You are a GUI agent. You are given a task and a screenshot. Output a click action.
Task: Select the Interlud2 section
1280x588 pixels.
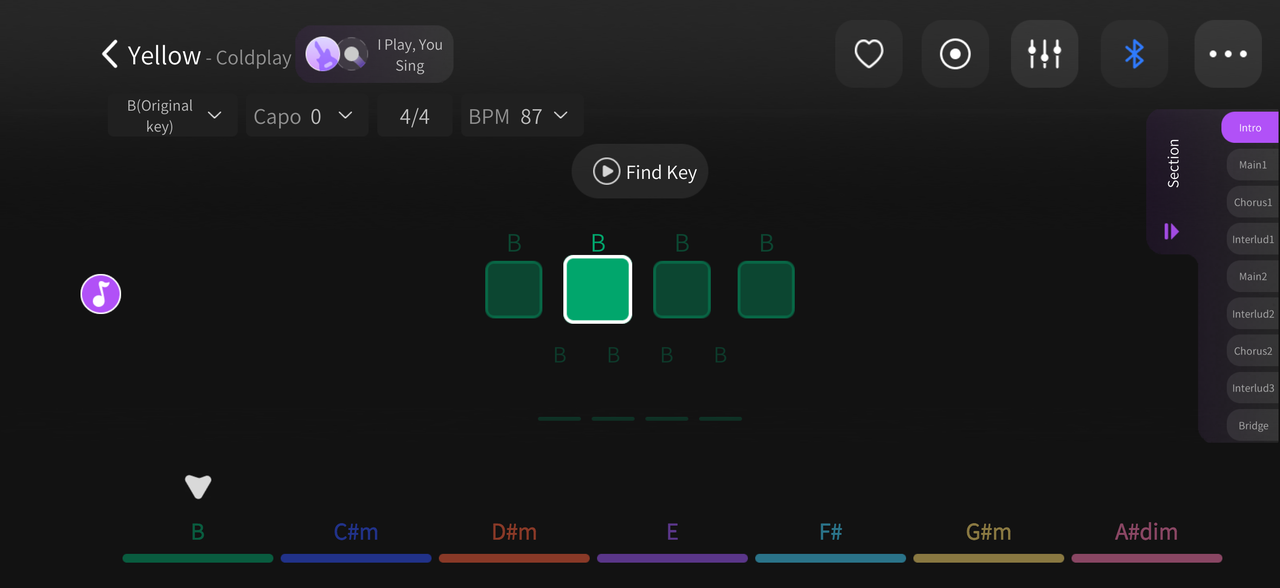[x=1253, y=314]
